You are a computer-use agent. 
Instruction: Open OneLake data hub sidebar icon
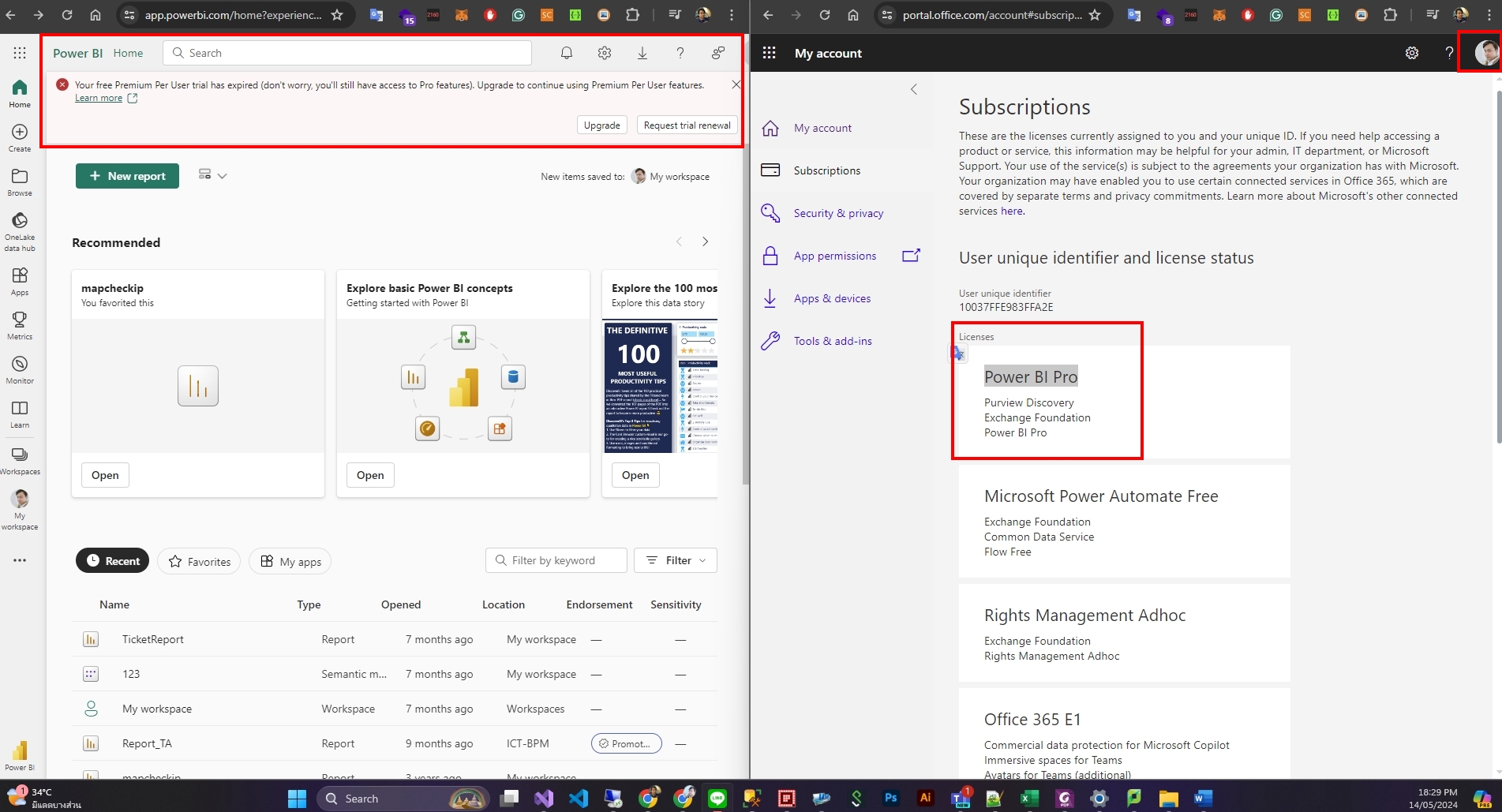[x=20, y=231]
